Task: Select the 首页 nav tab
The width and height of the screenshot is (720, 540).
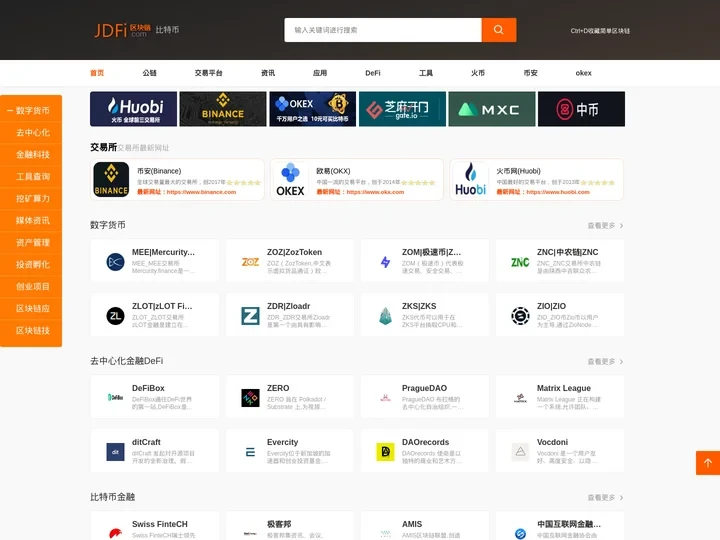Action: click(97, 73)
